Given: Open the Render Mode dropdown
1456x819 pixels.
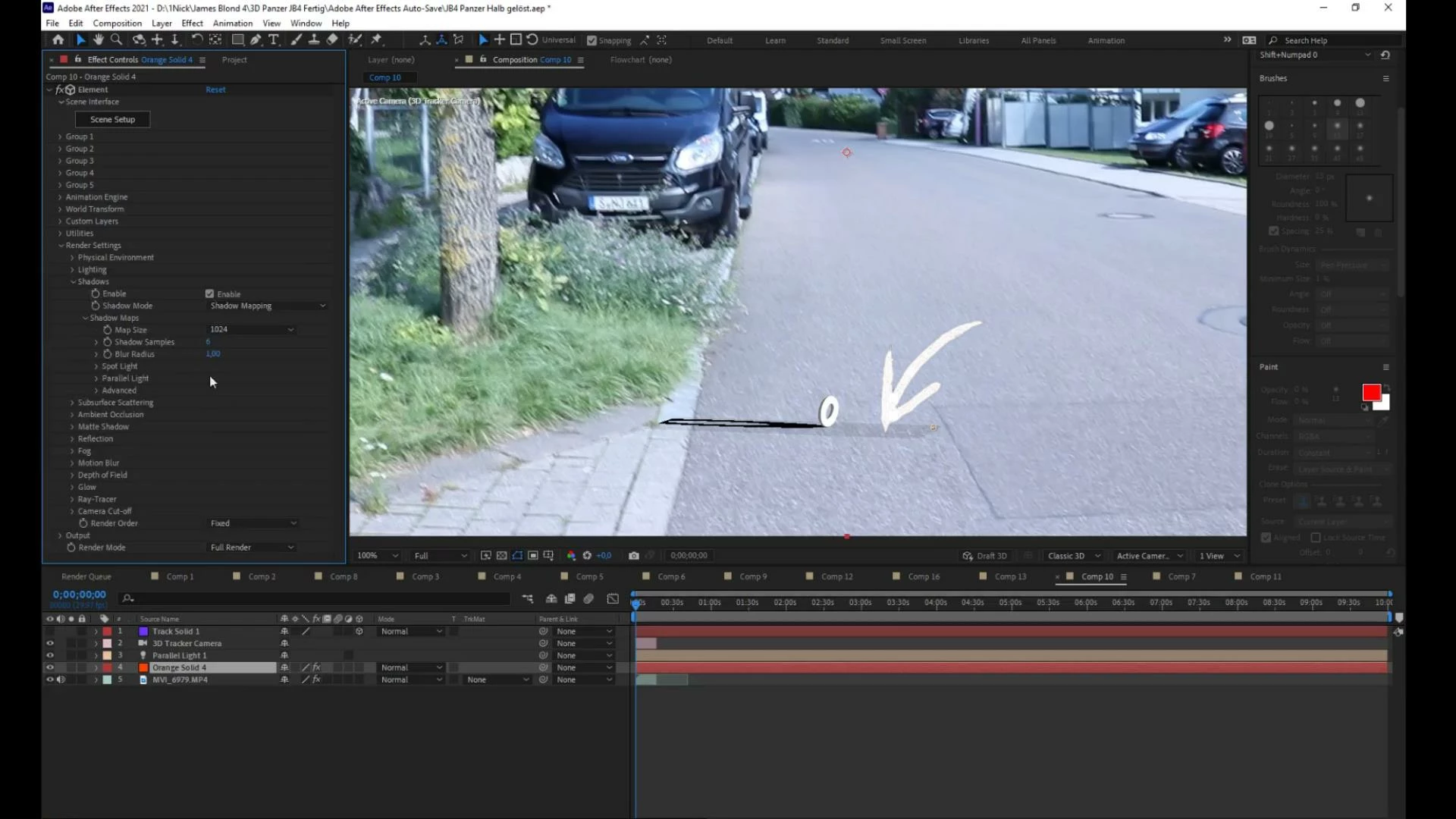Looking at the screenshot, I should (x=252, y=548).
